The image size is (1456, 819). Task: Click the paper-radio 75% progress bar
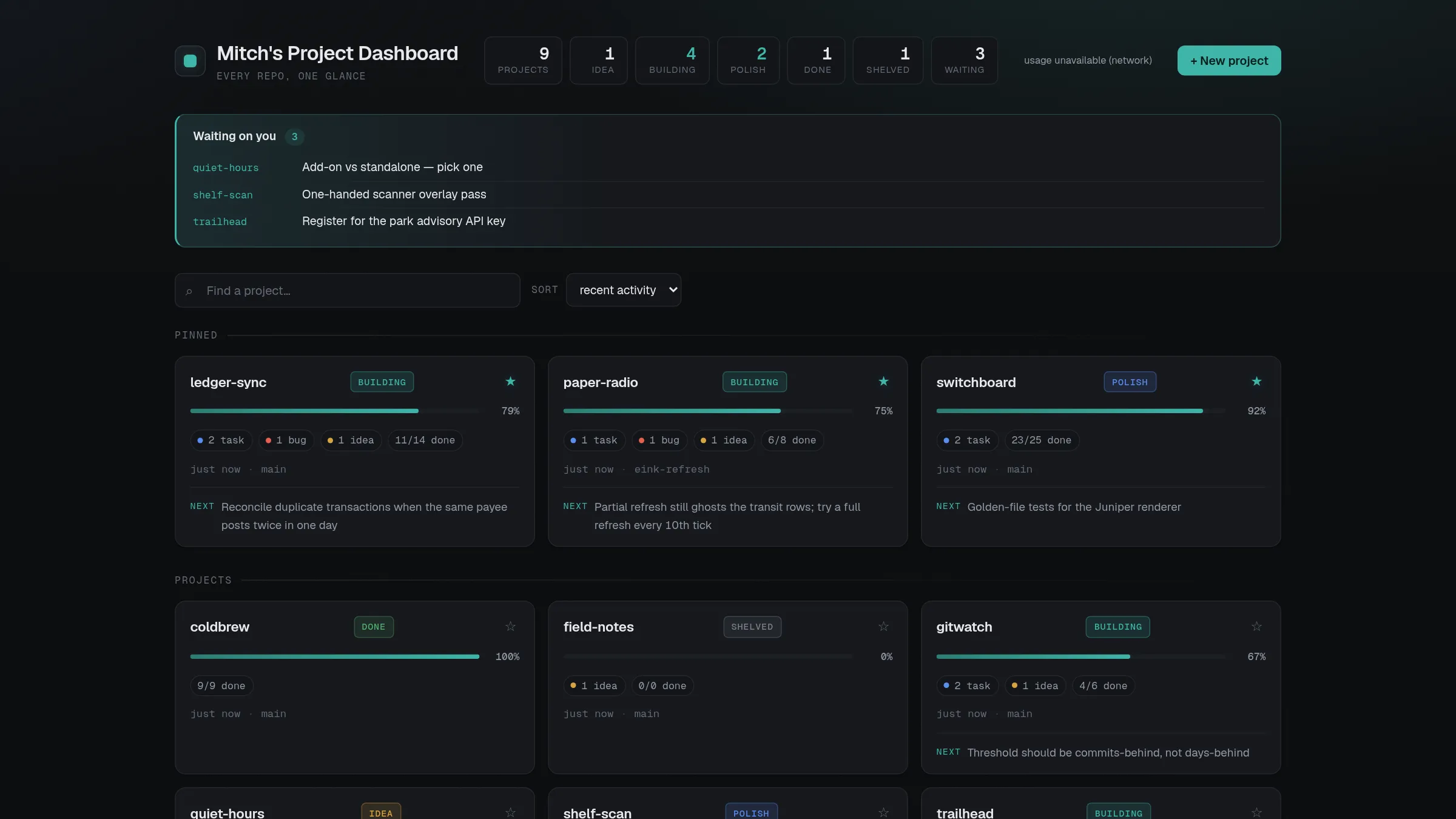pos(707,411)
